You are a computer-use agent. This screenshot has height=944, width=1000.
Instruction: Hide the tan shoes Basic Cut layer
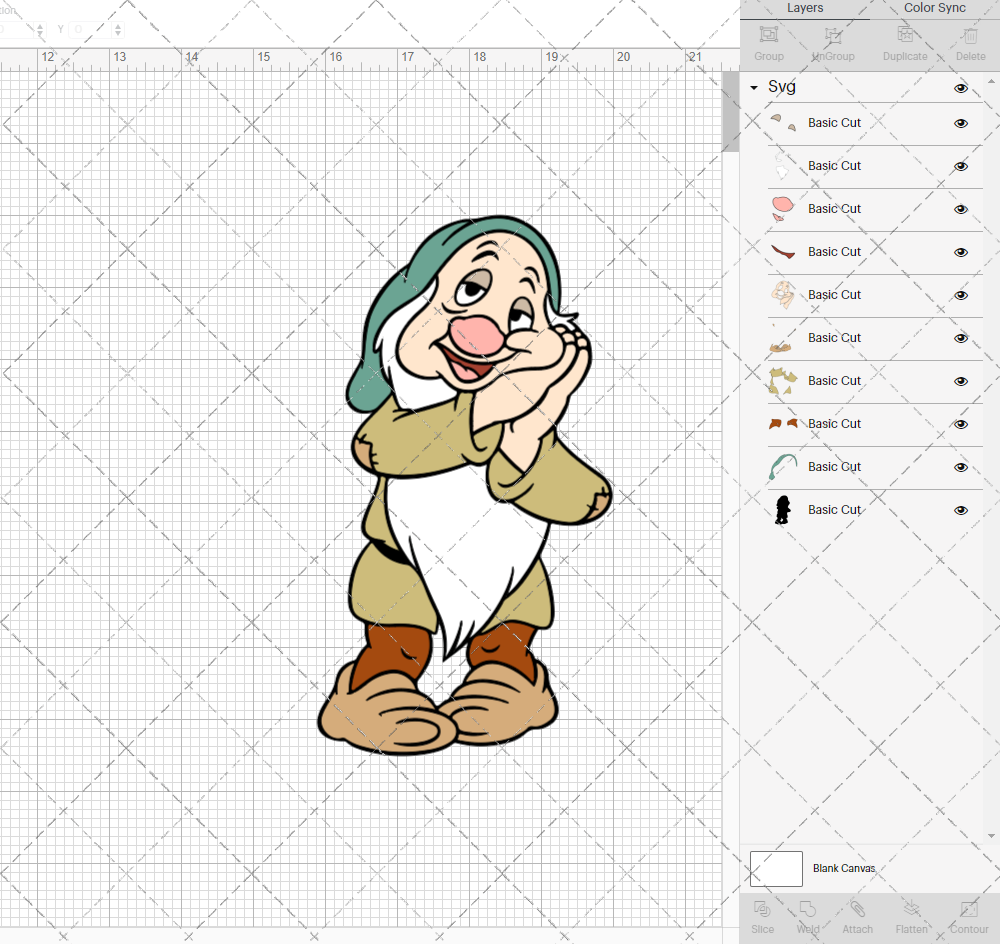(961, 338)
